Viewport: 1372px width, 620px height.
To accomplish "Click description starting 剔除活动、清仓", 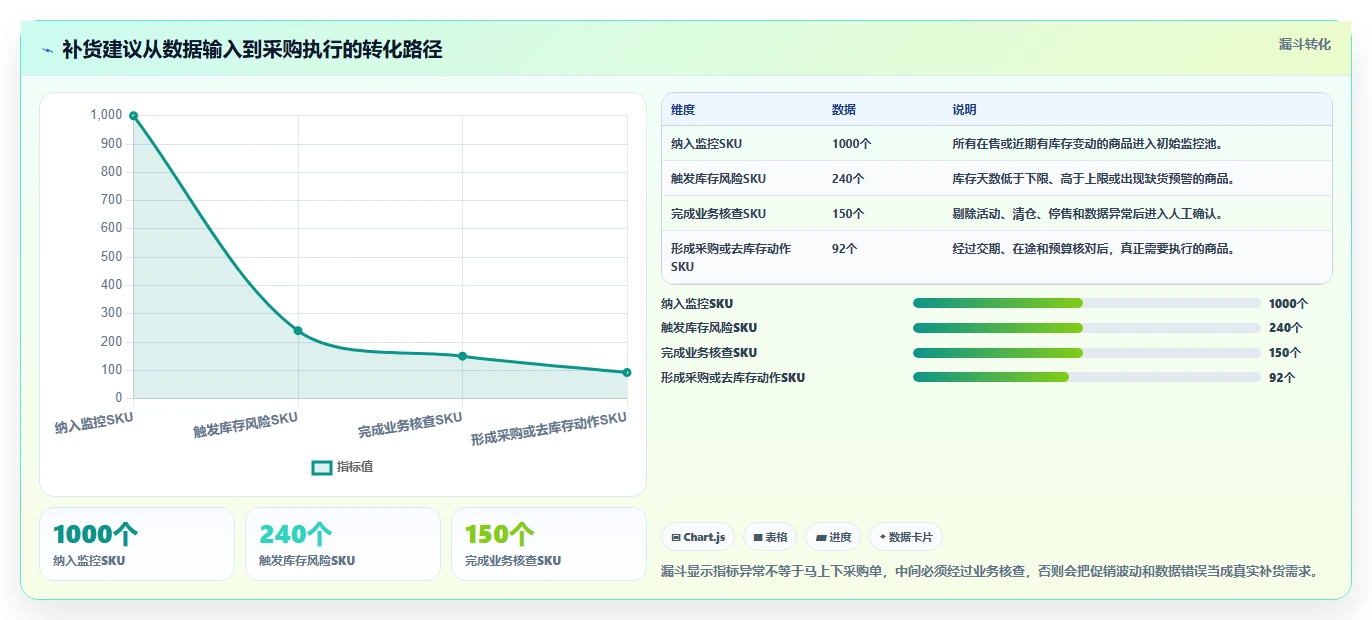I will click(1088, 214).
